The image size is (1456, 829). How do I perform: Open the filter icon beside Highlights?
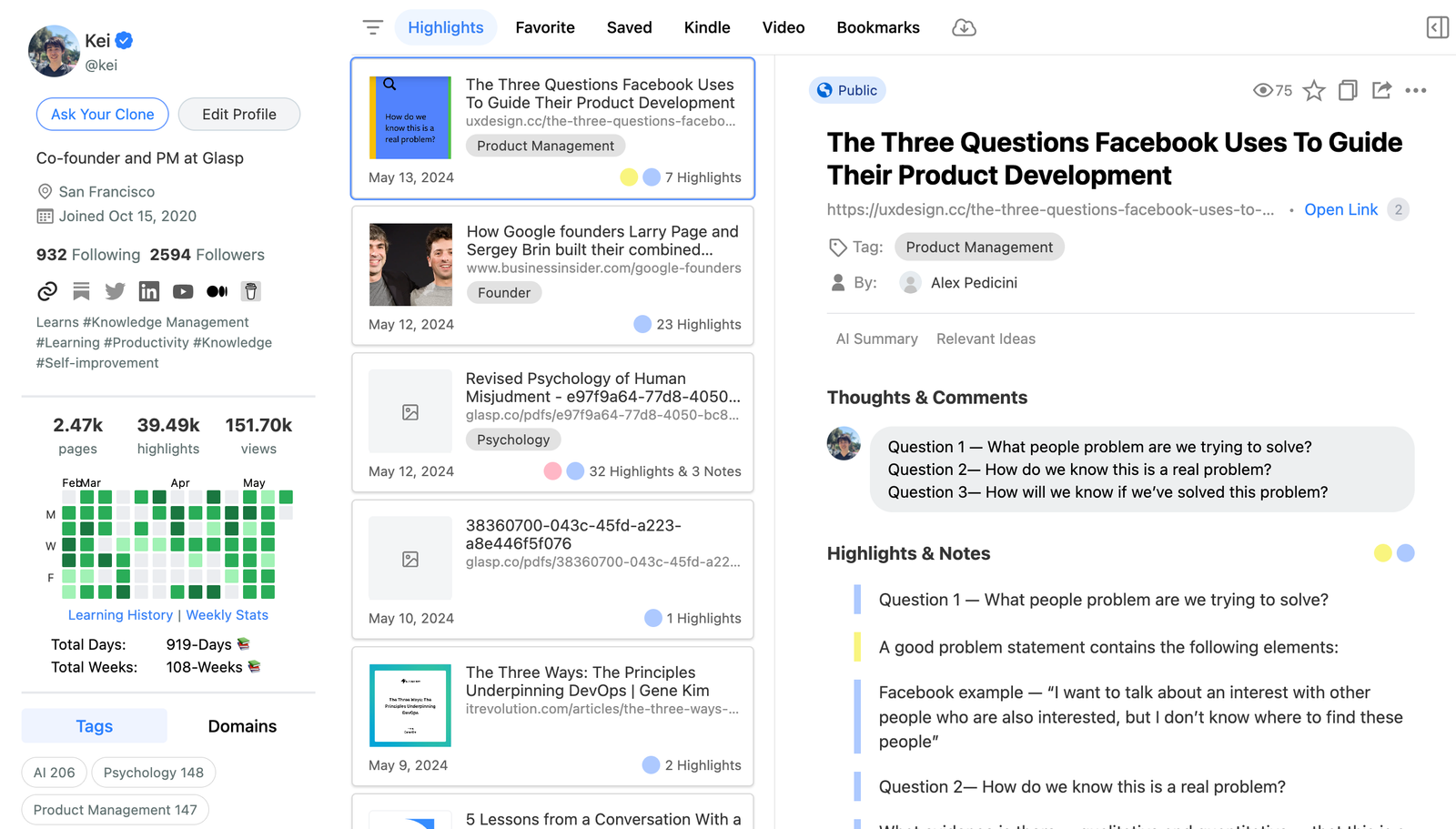pyautogui.click(x=373, y=27)
